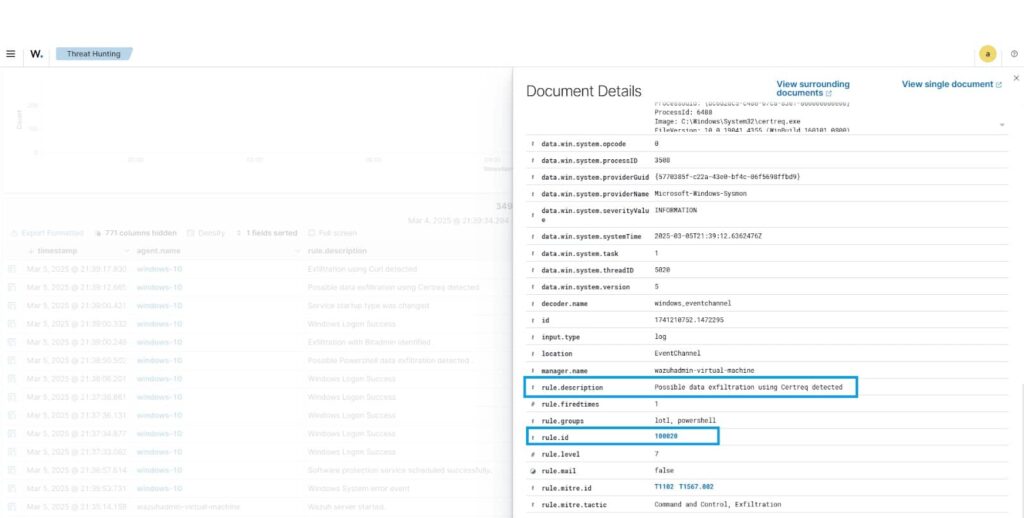The width and height of the screenshot is (1024, 518).
Task: Expand the row for Possible Powershell data exfiltration
Action: coord(11,361)
